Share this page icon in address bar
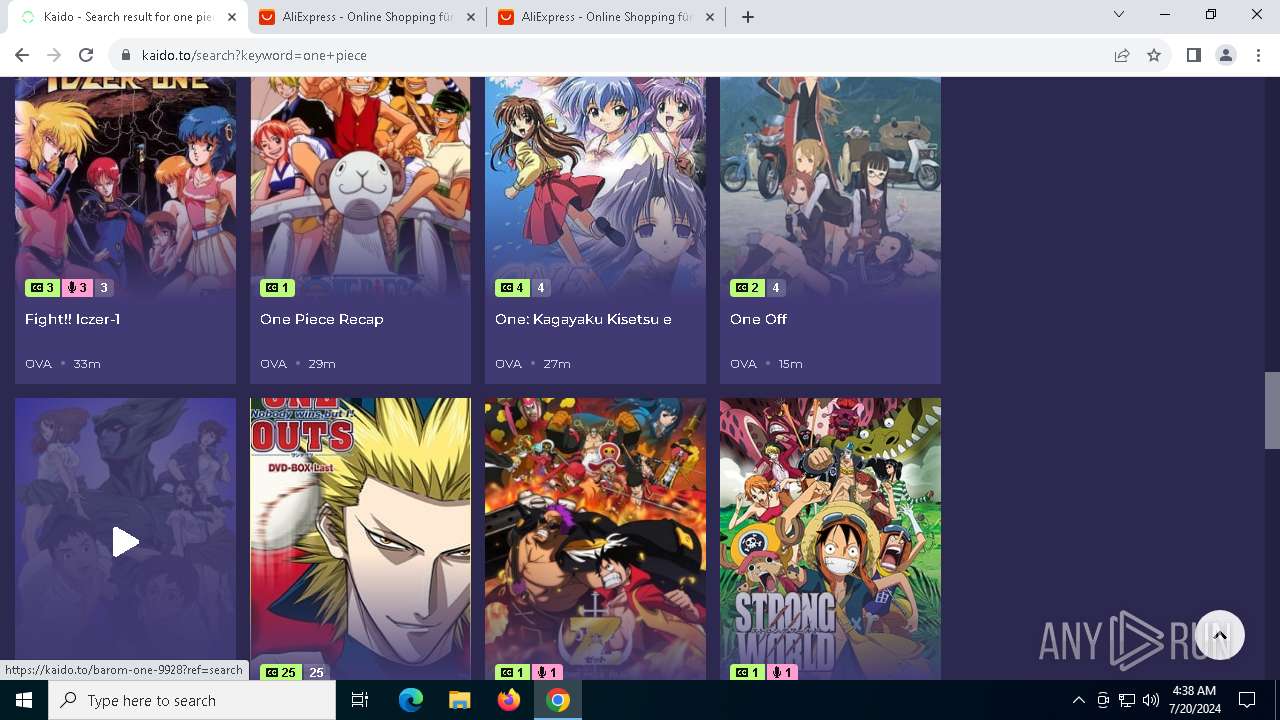 click(x=1122, y=55)
